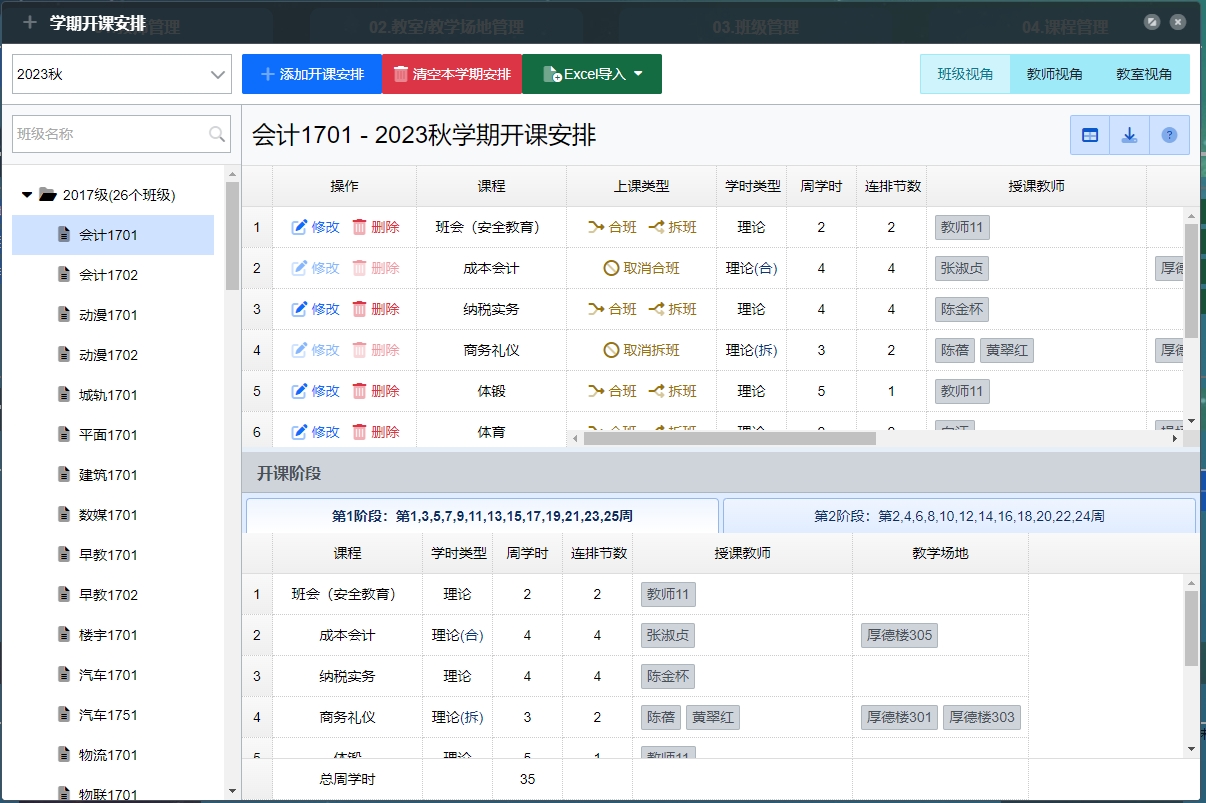Click 拆班 split icon for 班会（安全教育）
The width and height of the screenshot is (1206, 803).
tap(656, 227)
